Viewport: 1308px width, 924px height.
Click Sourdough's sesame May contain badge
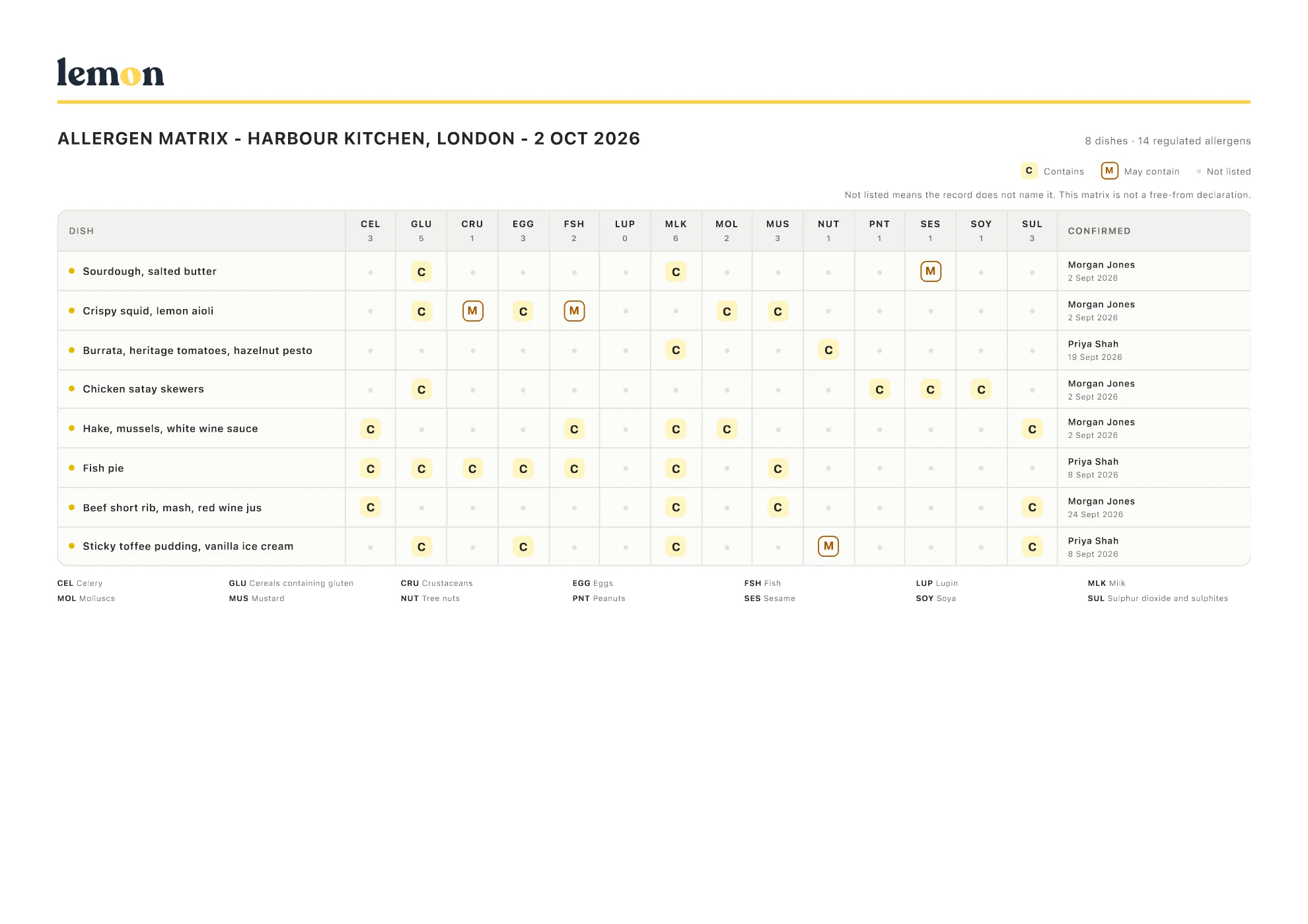(x=930, y=271)
